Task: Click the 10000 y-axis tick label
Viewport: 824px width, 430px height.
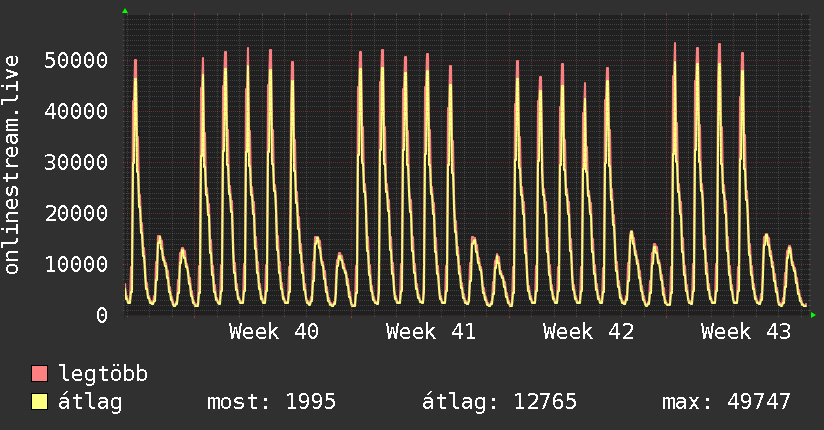Action: coord(76,264)
